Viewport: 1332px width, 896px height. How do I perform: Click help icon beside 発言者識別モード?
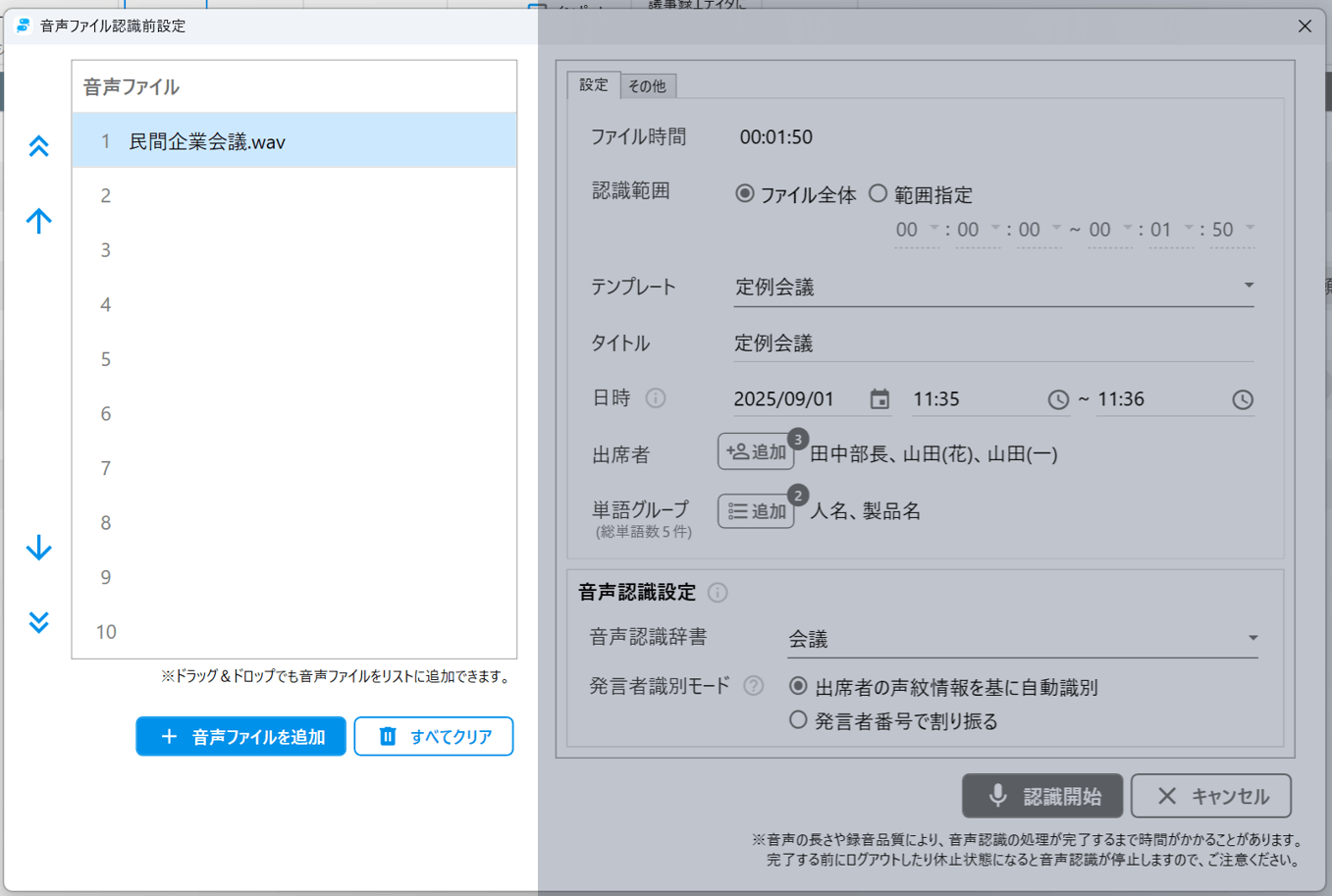[754, 686]
